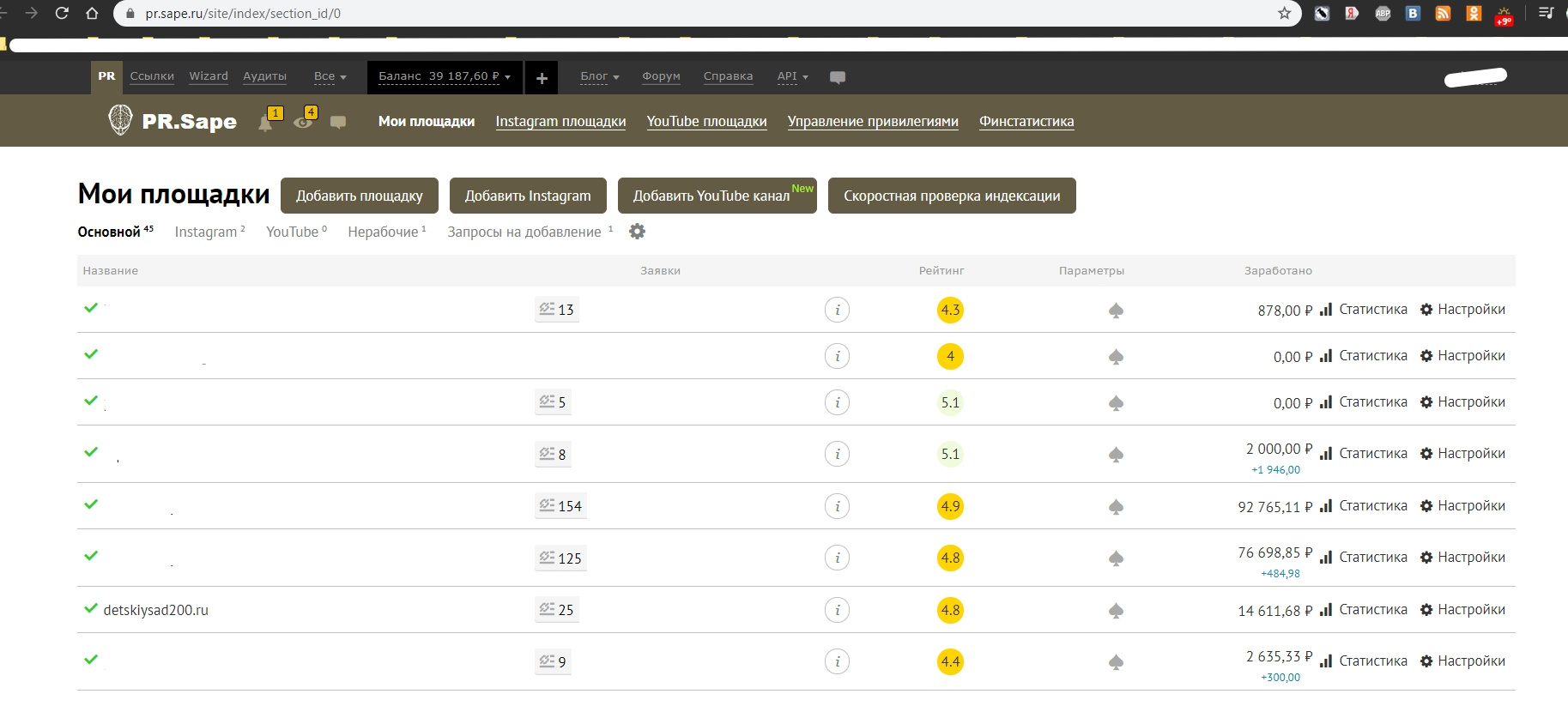1568x706 pixels.
Task: Open Аудиты in the top bar
Action: pos(264,76)
